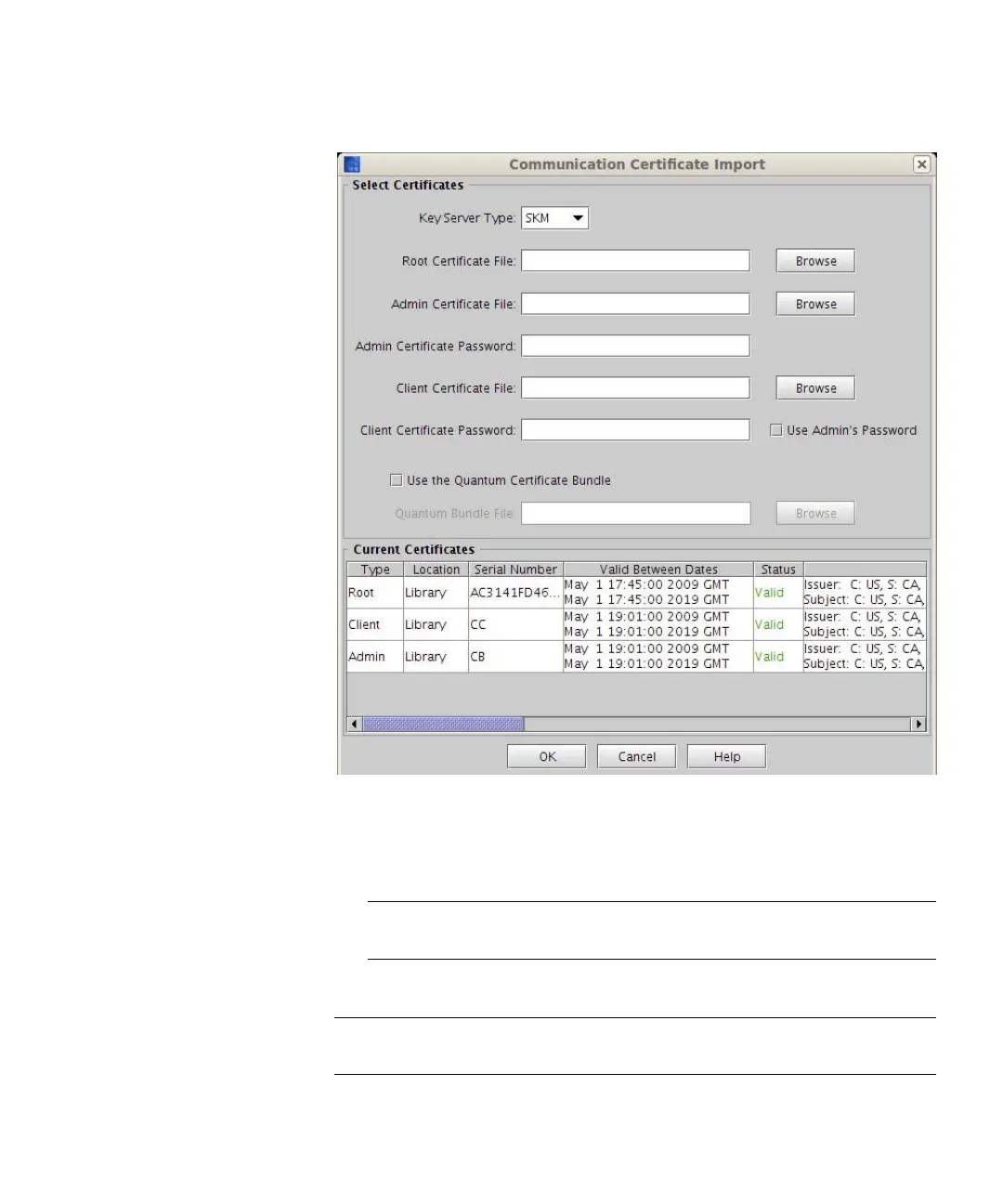Click the horizontal scrollbar thumb
Image resolution: width=1003 pixels, height=1204 pixels.
tap(443, 724)
